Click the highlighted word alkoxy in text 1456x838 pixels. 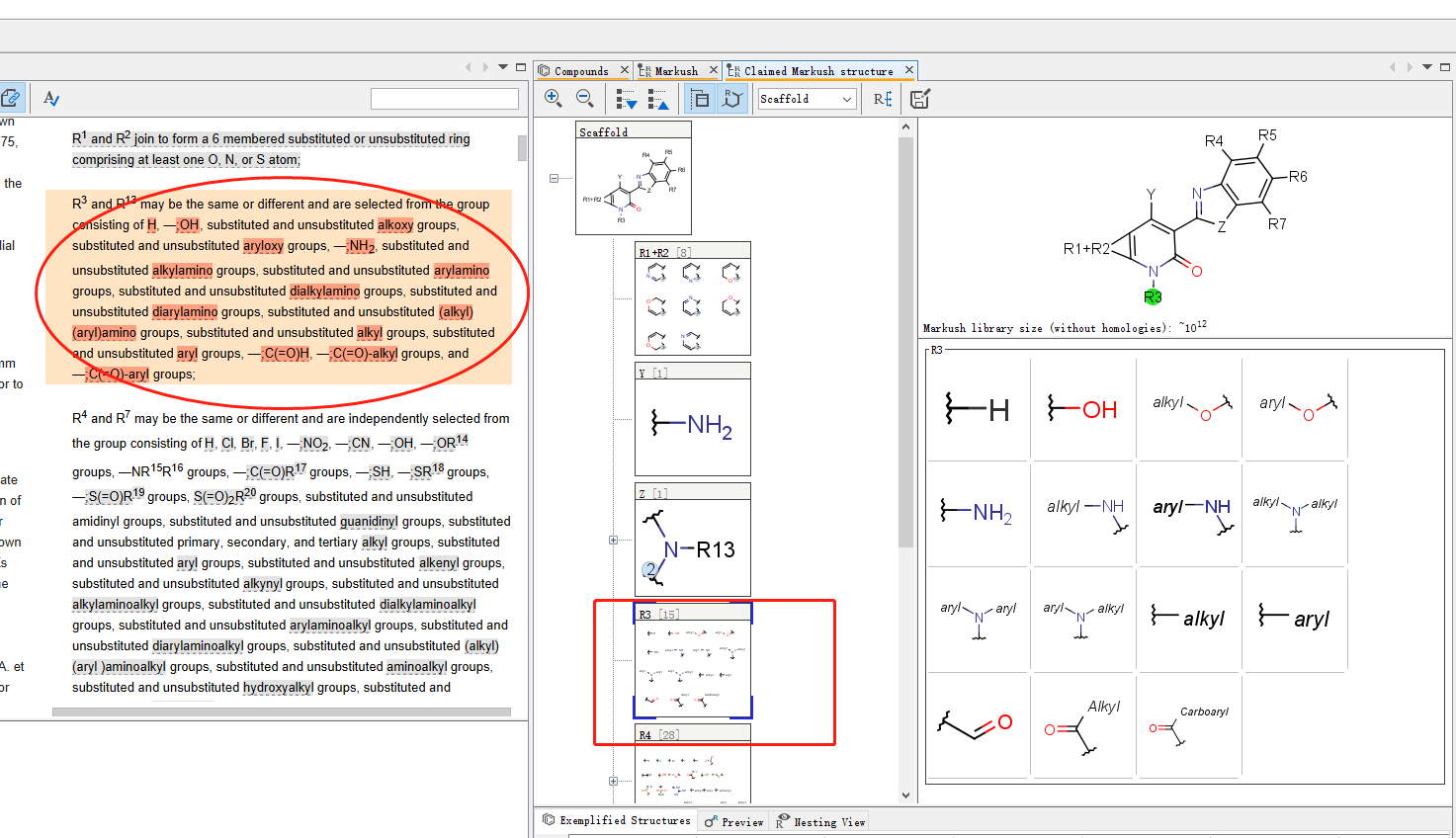[395, 225]
